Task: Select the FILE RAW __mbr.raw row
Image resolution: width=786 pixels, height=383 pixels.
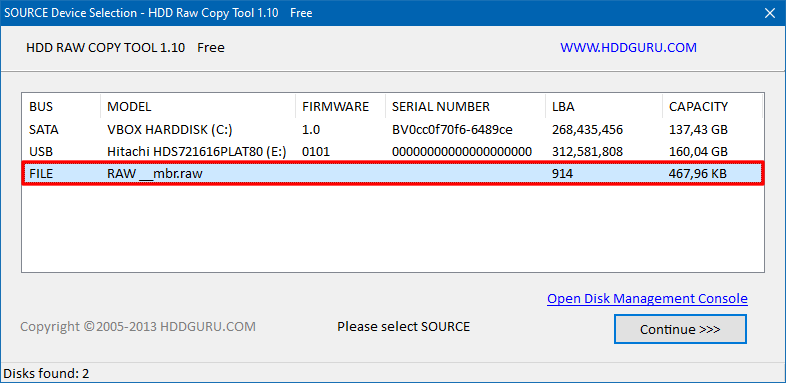Action: point(392,173)
